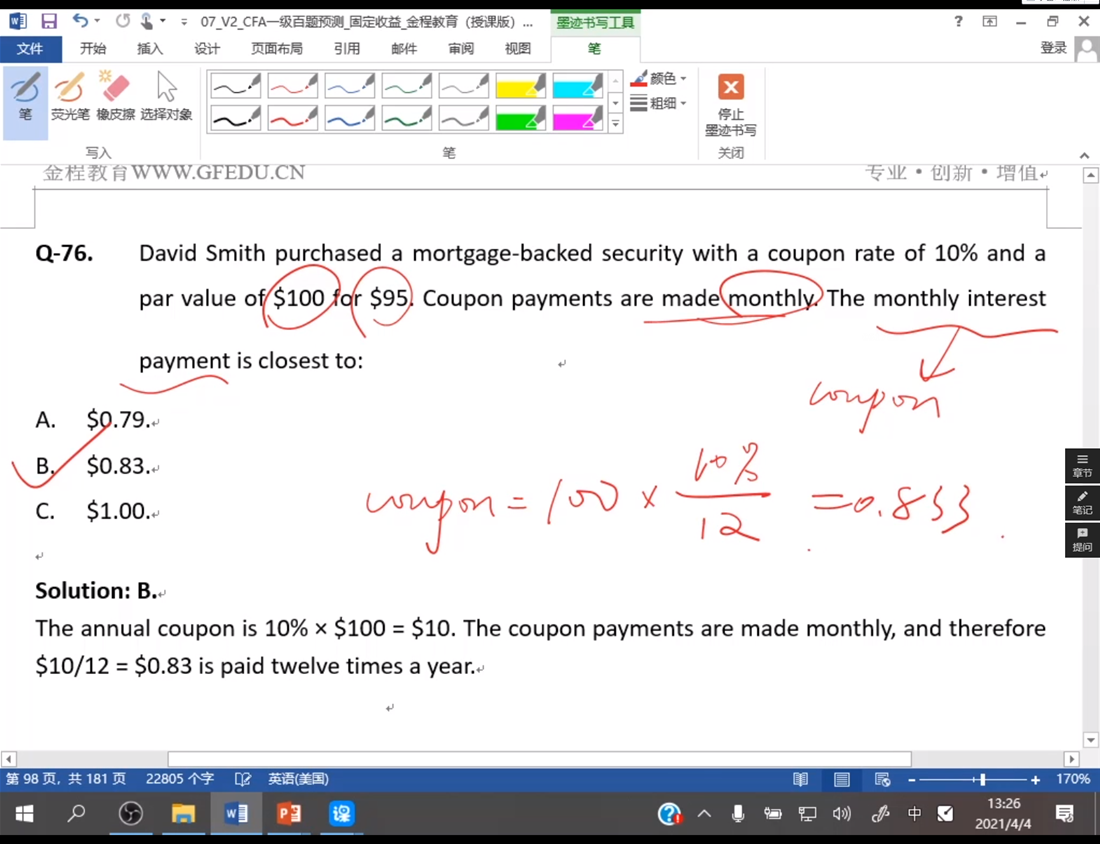
Task: Open the 粗细 thickness dropdown
Action: click(x=658, y=103)
